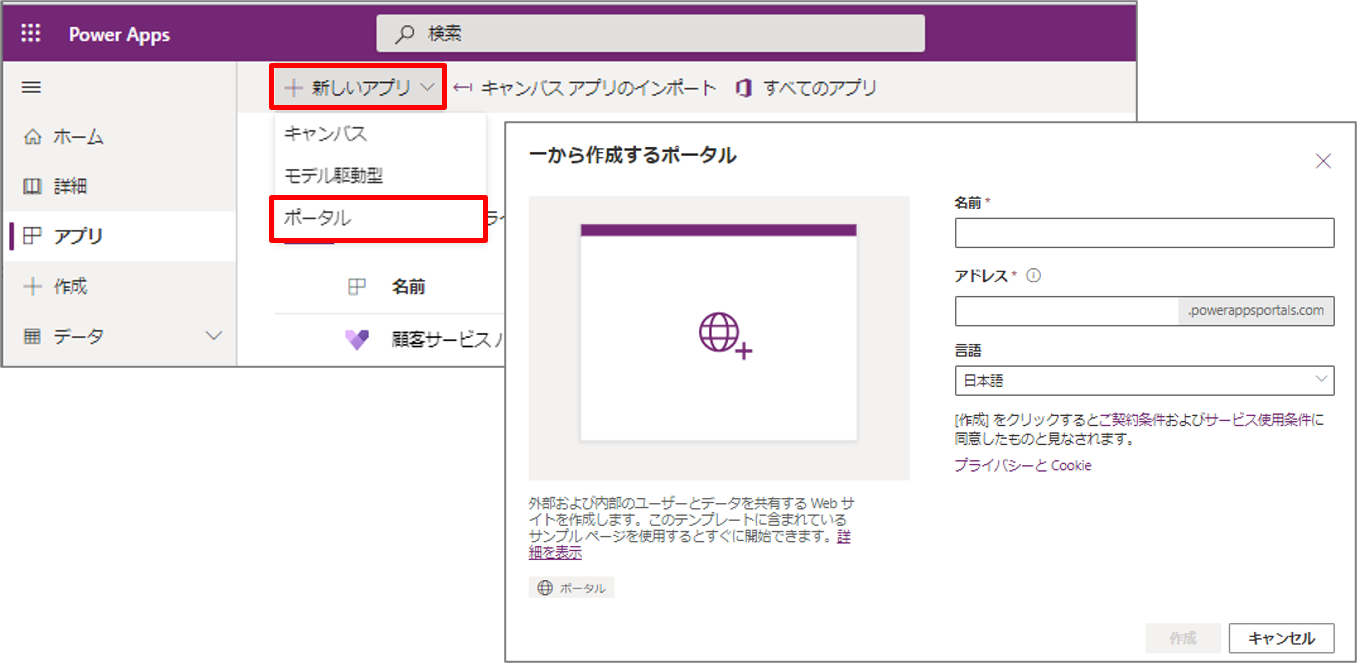Click the import arrow icon
The image size is (1357, 663).
click(x=463, y=88)
